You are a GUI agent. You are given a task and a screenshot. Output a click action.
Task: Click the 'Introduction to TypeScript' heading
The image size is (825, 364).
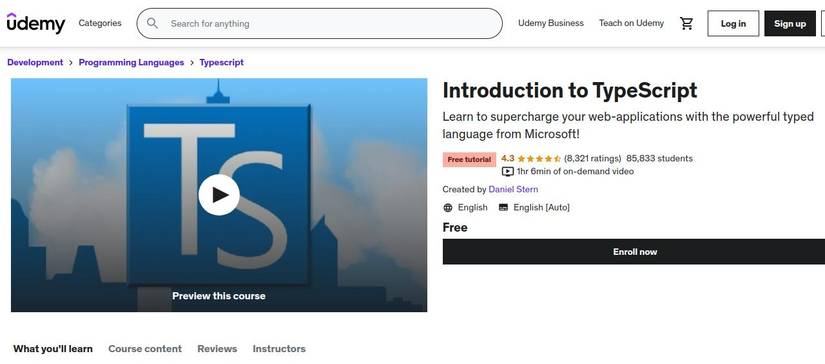570,90
